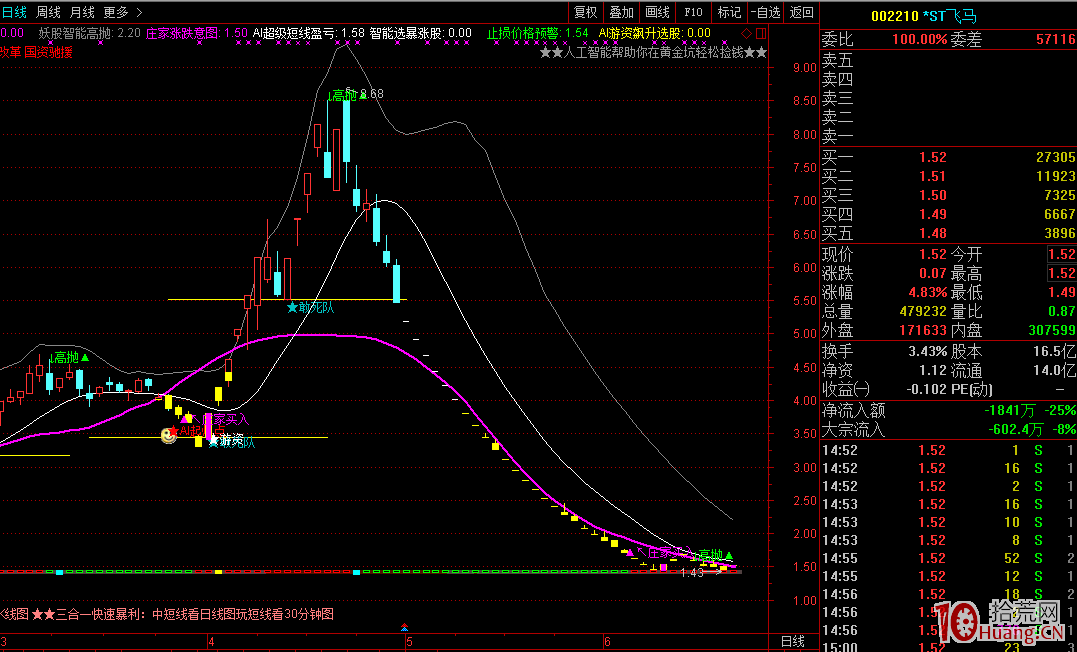This screenshot has width=1077, height=652.
Task: Click the 内盘 307599 value
Action: 1052,330
